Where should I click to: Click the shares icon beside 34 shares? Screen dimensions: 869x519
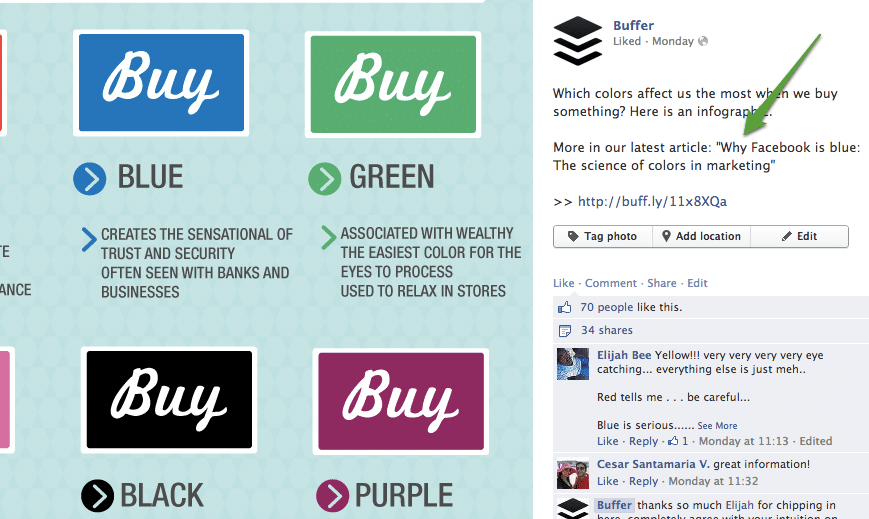(565, 330)
